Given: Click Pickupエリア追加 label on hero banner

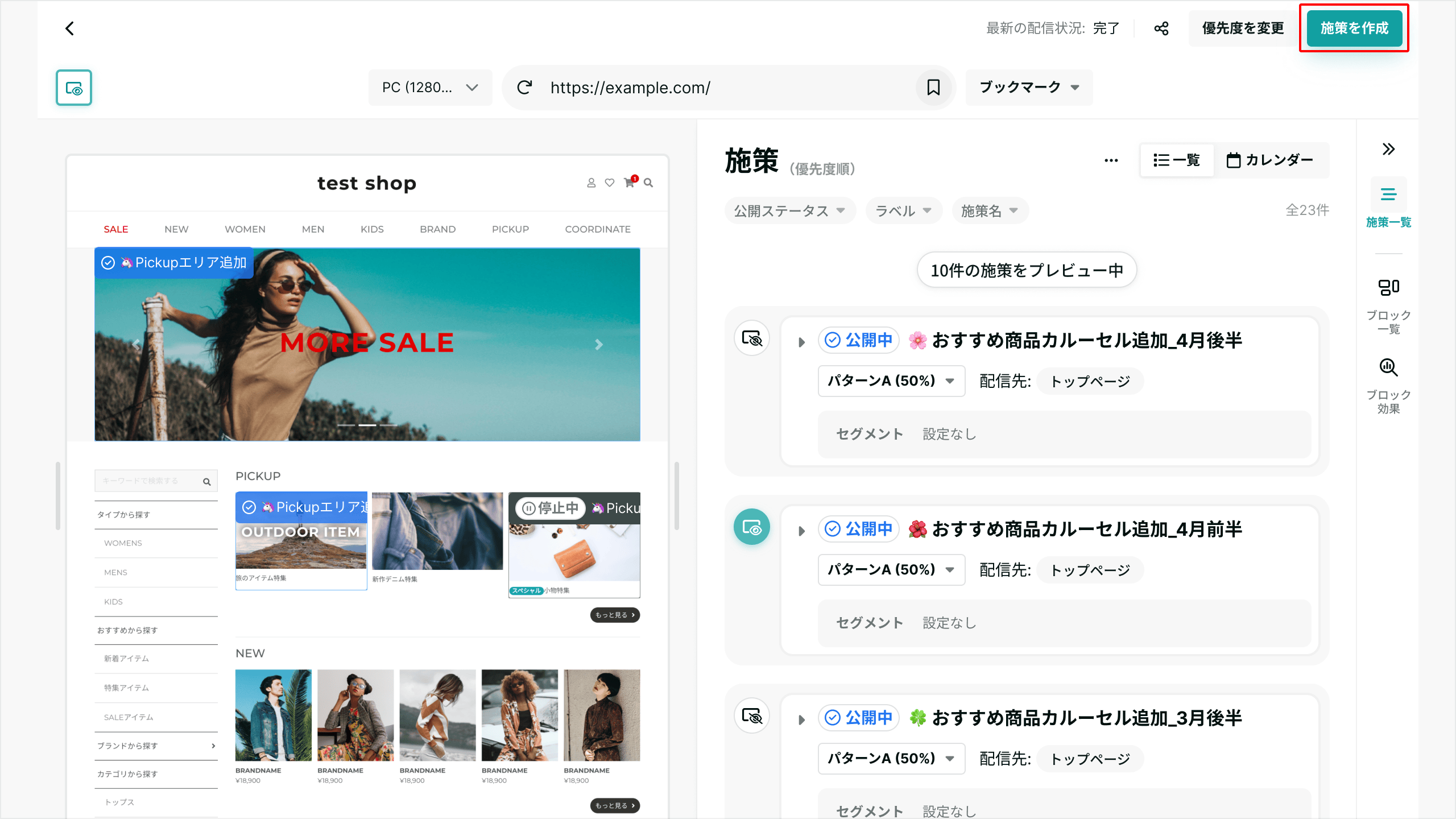Looking at the screenshot, I should coord(174,263).
